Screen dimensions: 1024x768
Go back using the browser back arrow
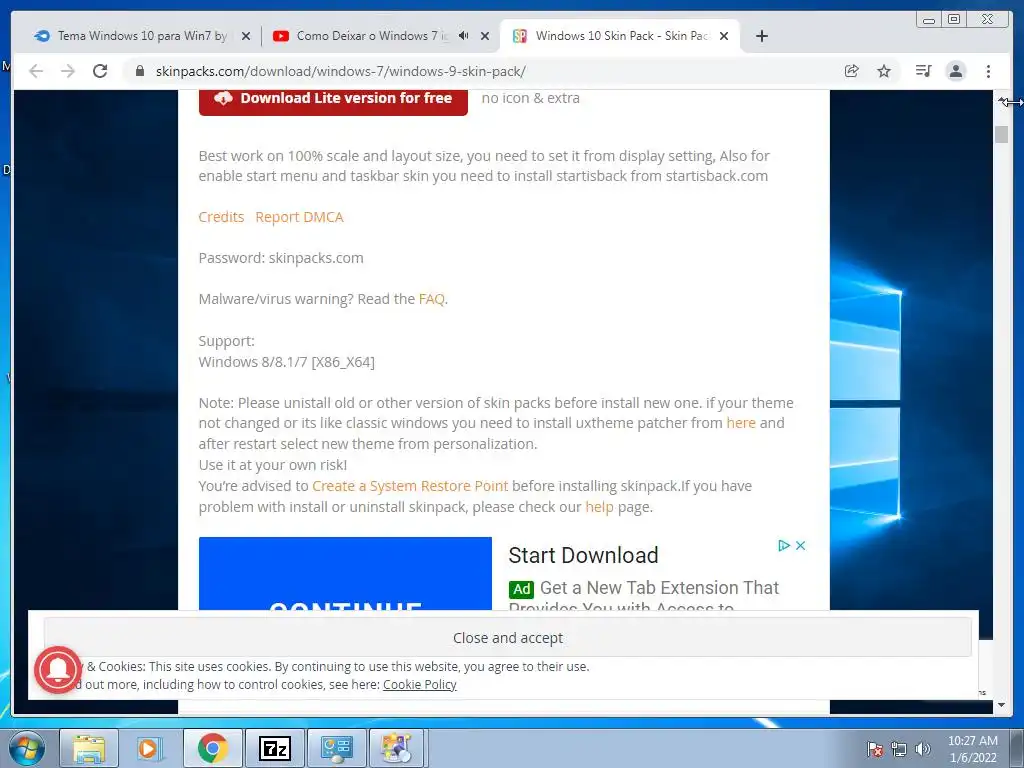click(36, 71)
